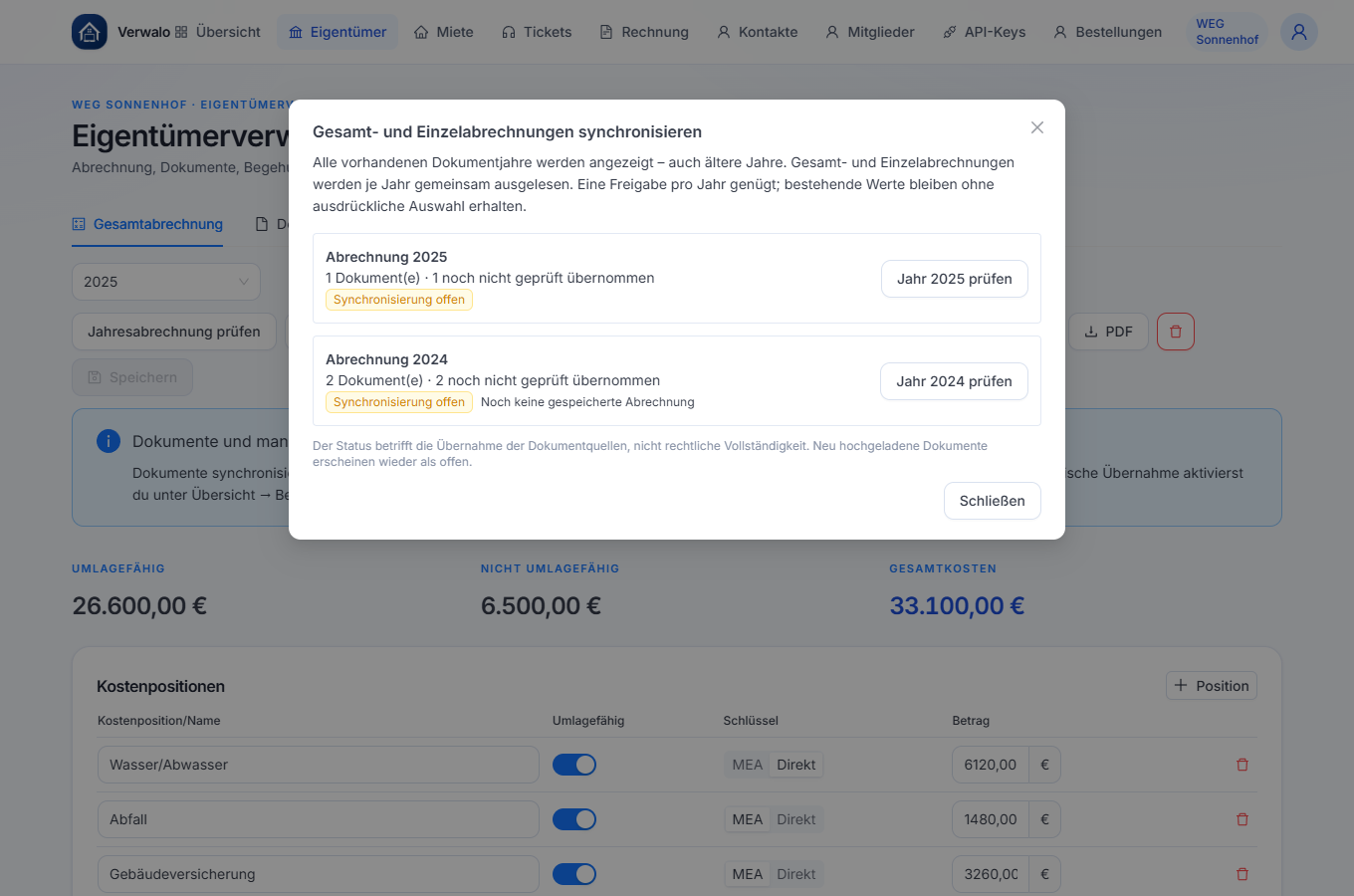Image resolution: width=1354 pixels, height=896 pixels.
Task: Close the sync dialog with X icon
Action: pyautogui.click(x=1037, y=127)
